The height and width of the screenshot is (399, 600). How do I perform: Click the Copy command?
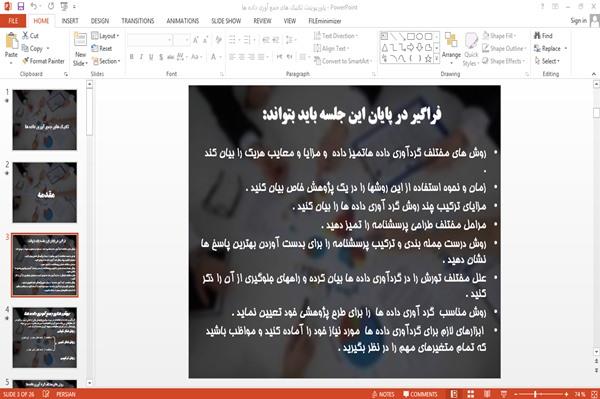32,48
